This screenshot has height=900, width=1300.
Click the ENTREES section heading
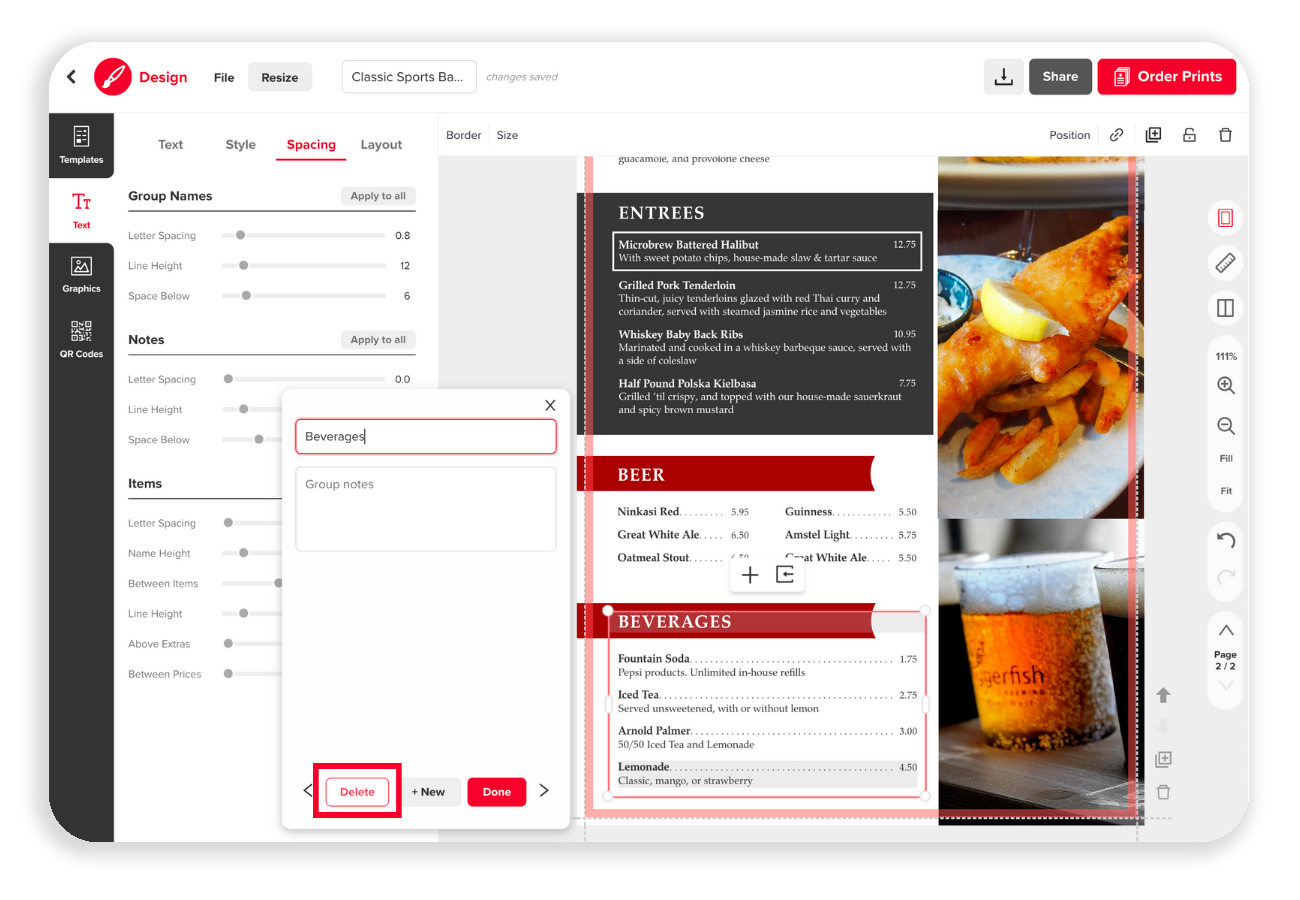pyautogui.click(x=661, y=213)
